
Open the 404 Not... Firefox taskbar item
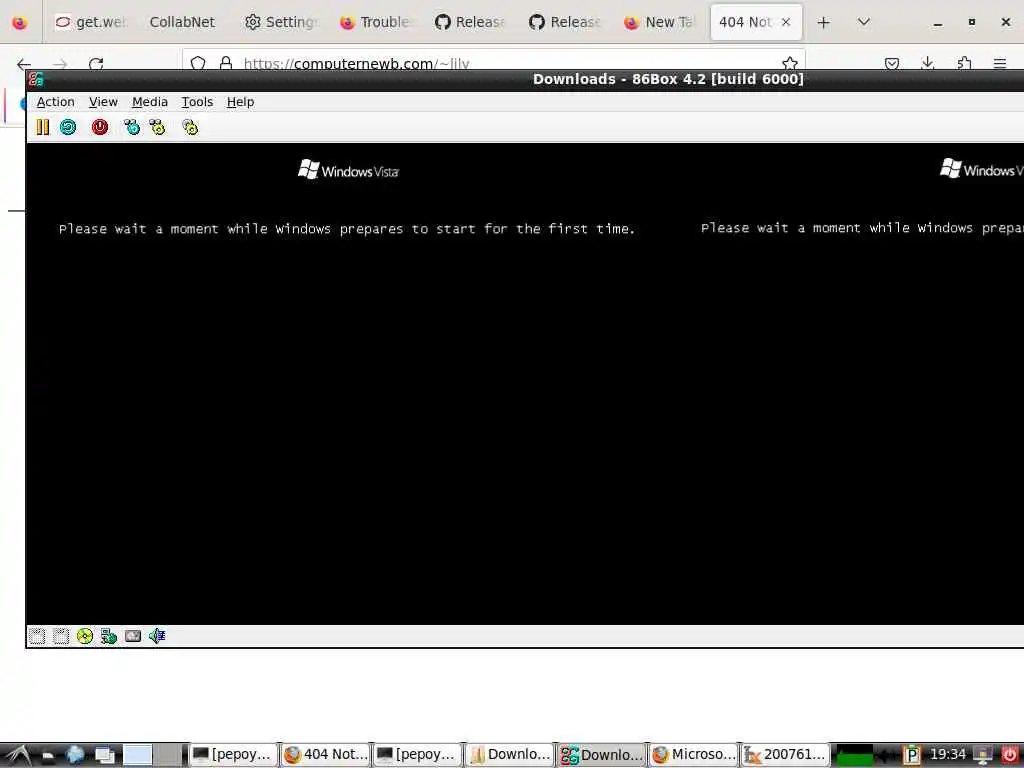(x=325, y=755)
